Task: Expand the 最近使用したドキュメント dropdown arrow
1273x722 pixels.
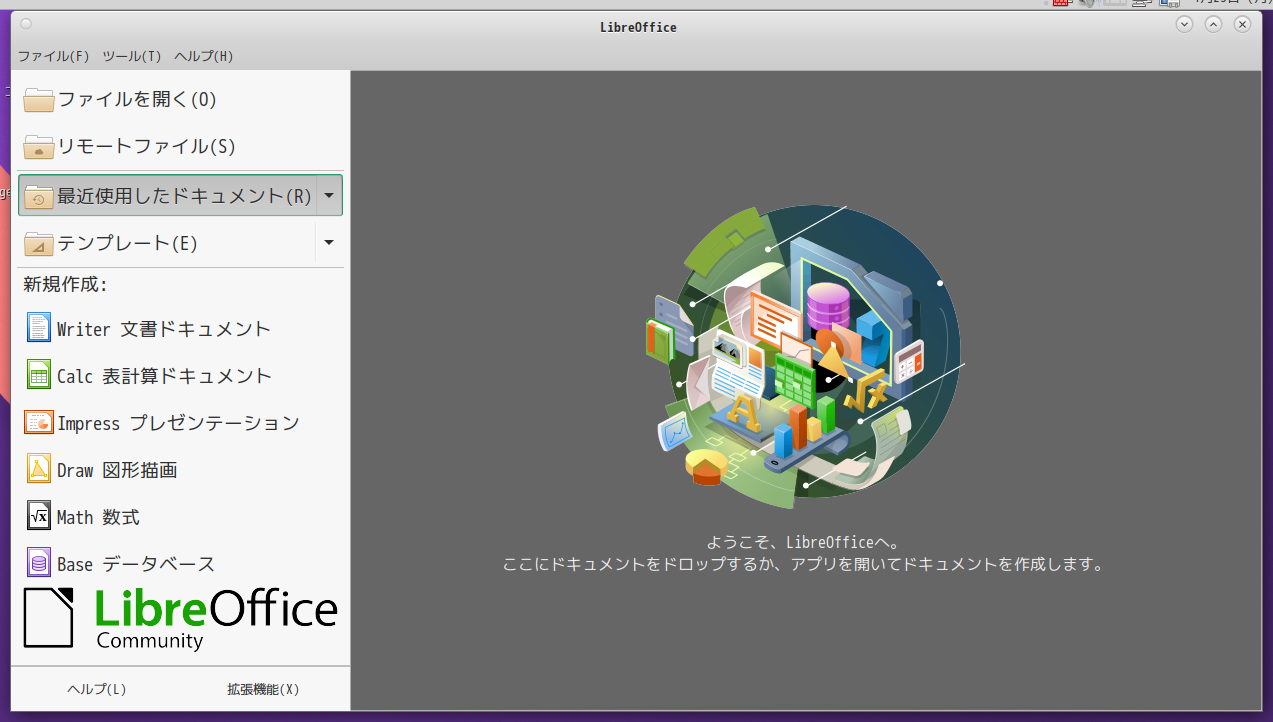Action: pos(329,195)
